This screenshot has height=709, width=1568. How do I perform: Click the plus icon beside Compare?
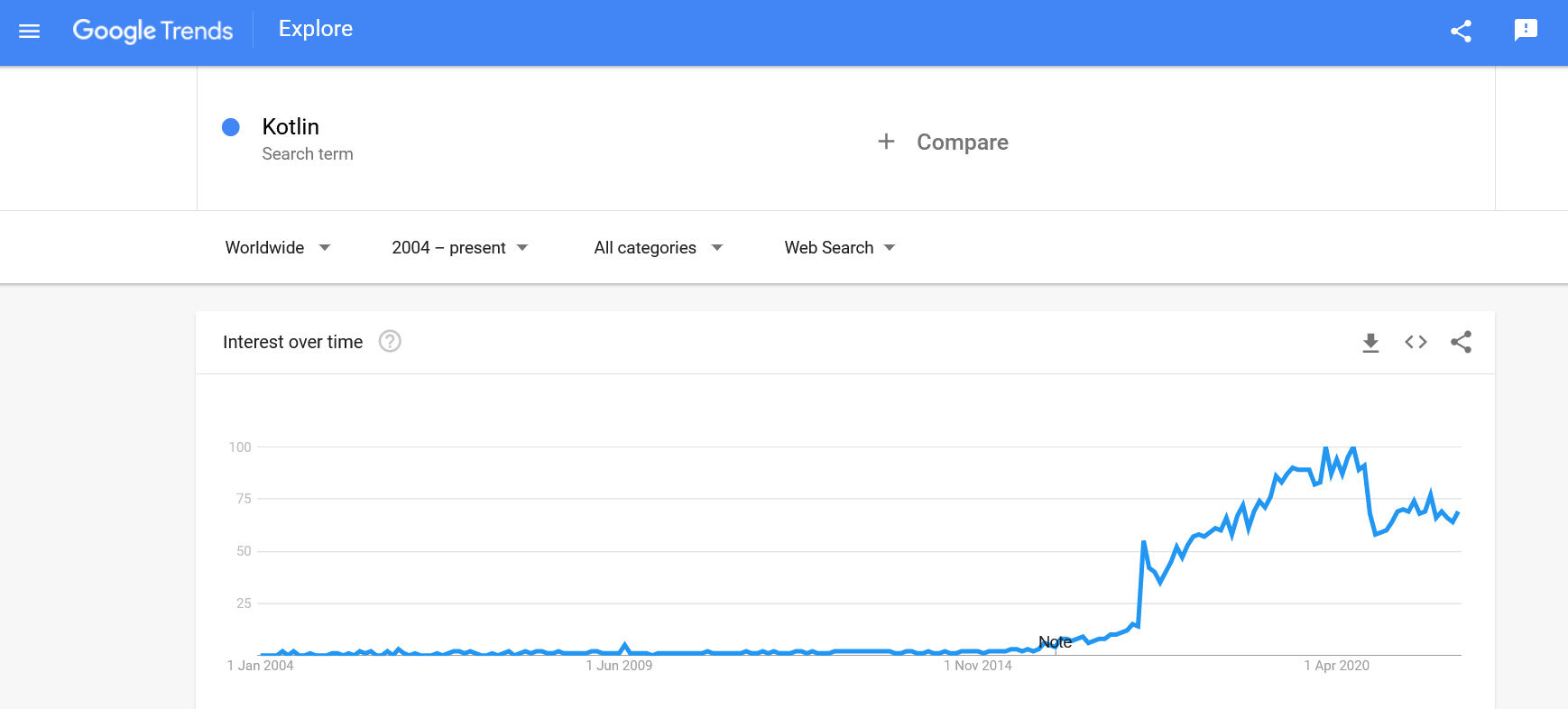coord(886,142)
